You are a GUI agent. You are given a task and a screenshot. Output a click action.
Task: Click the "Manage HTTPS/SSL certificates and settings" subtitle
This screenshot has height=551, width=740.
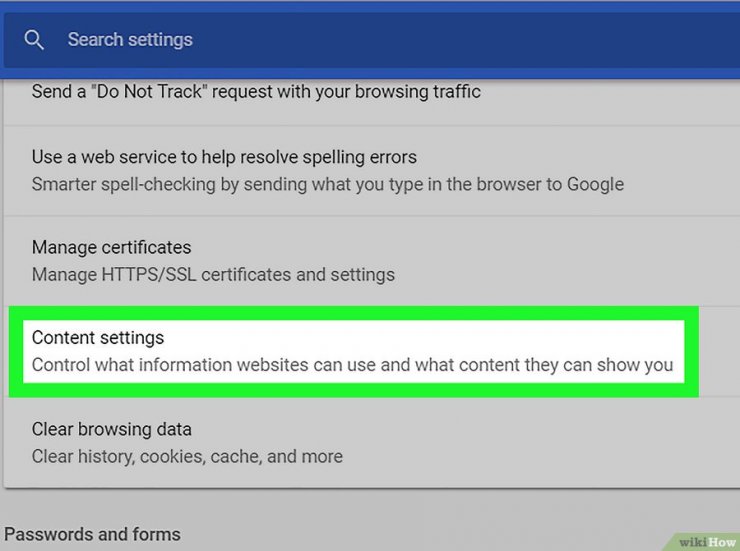(213, 275)
